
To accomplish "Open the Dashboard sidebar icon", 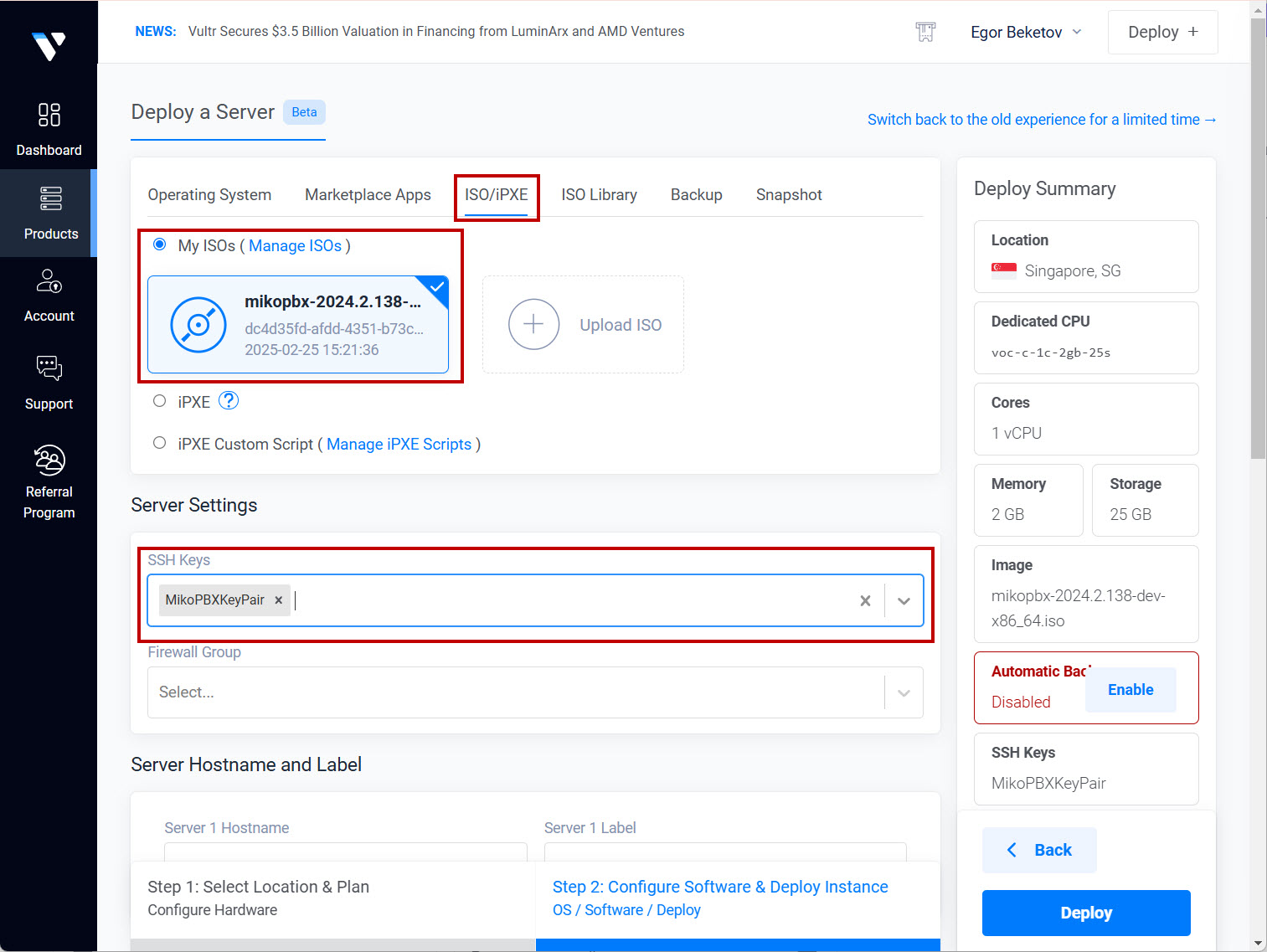I will [x=49, y=115].
